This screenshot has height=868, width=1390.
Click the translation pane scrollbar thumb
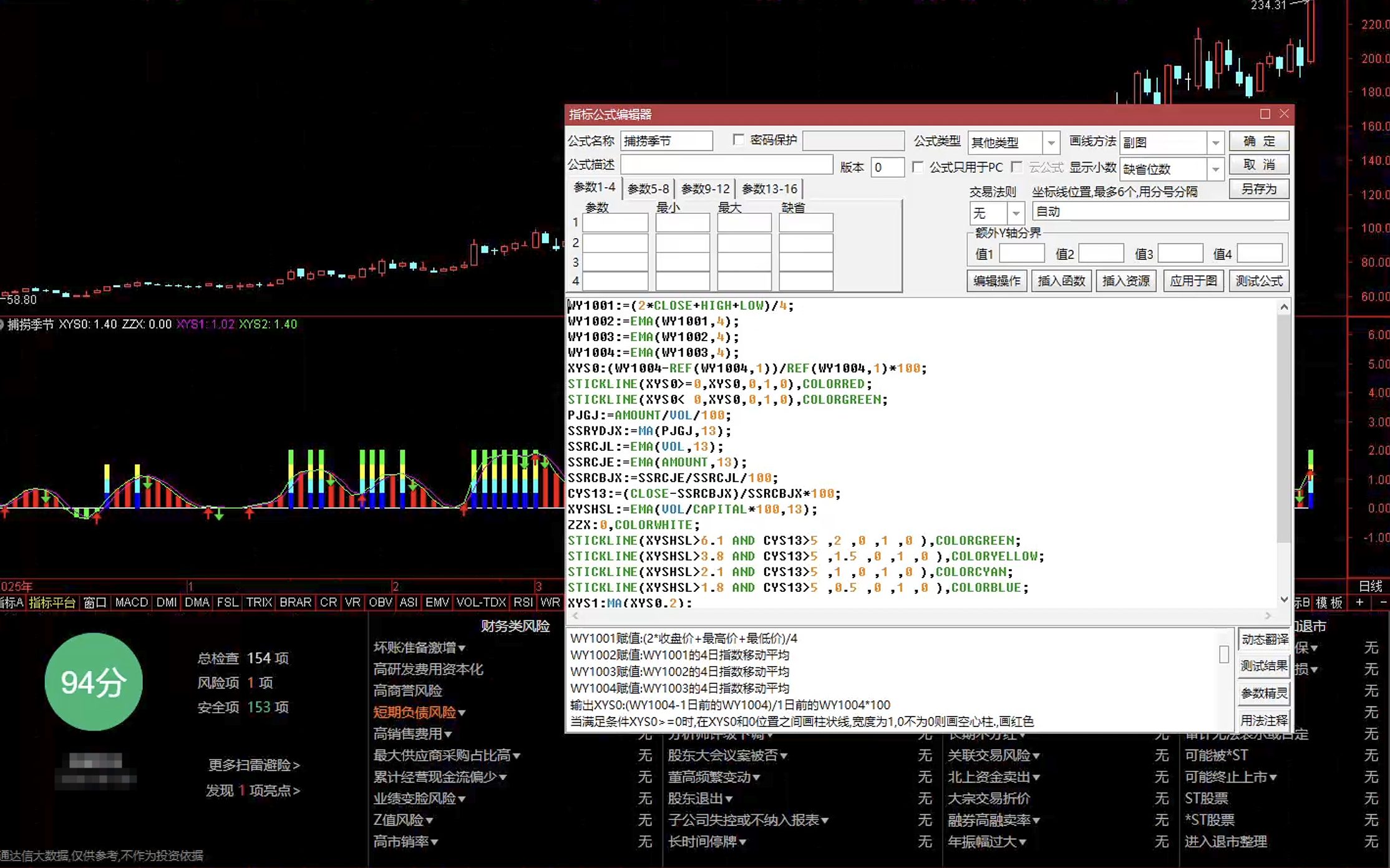[1224, 654]
